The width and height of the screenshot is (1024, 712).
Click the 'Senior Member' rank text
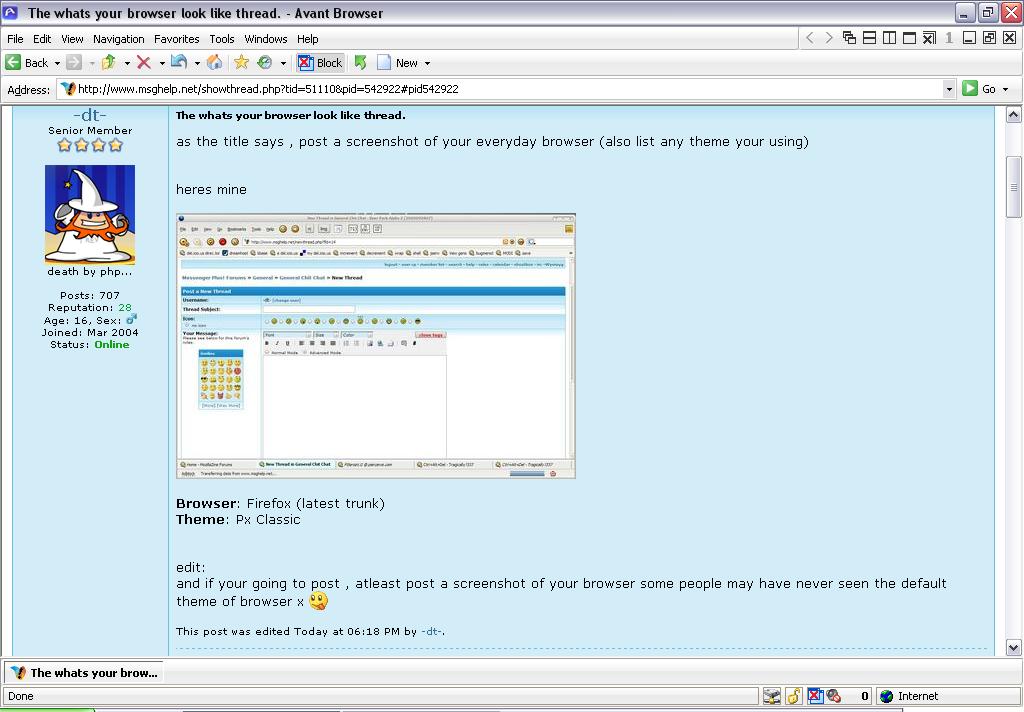pos(89,131)
